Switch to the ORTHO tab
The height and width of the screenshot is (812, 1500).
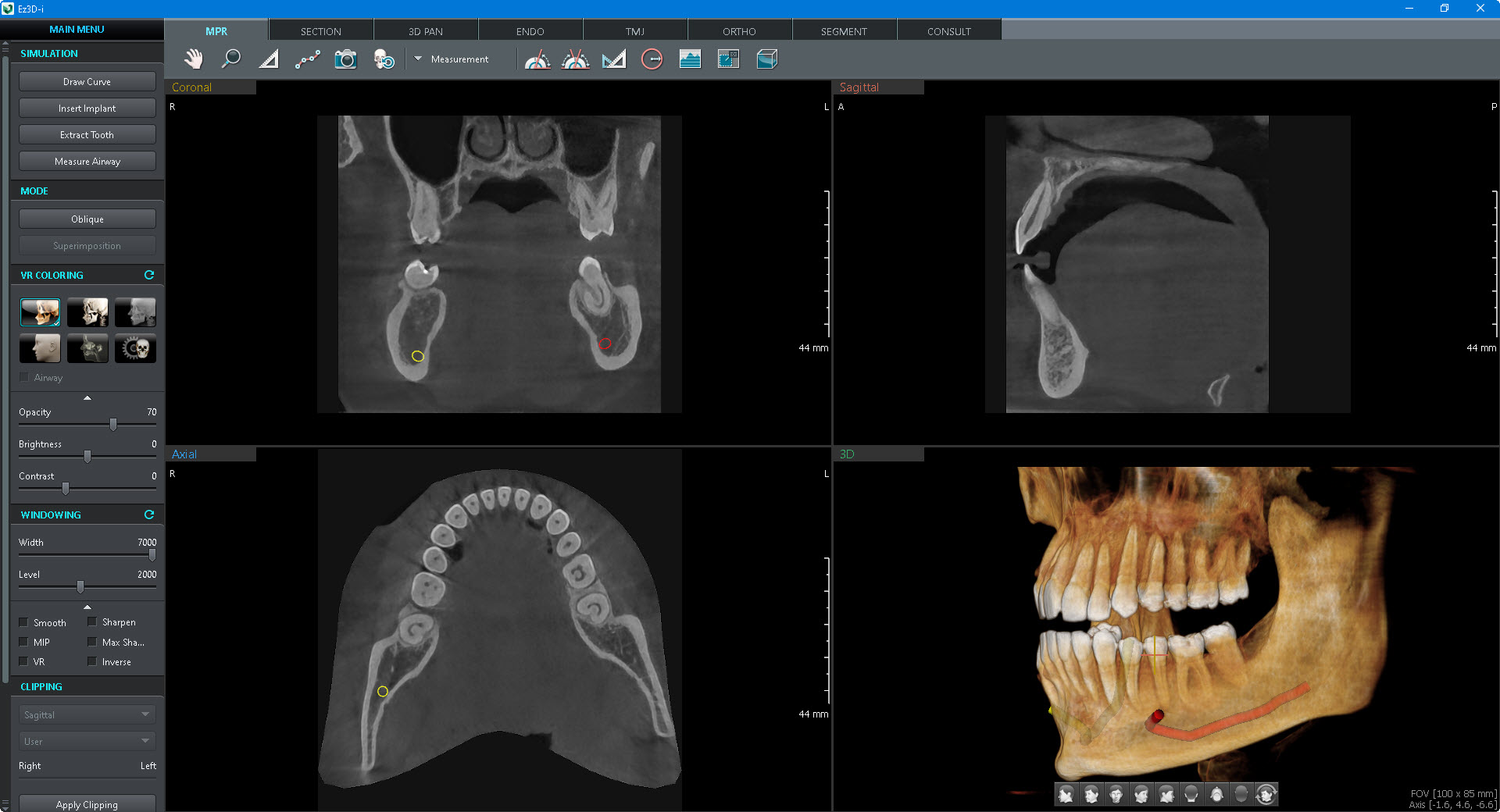point(740,31)
